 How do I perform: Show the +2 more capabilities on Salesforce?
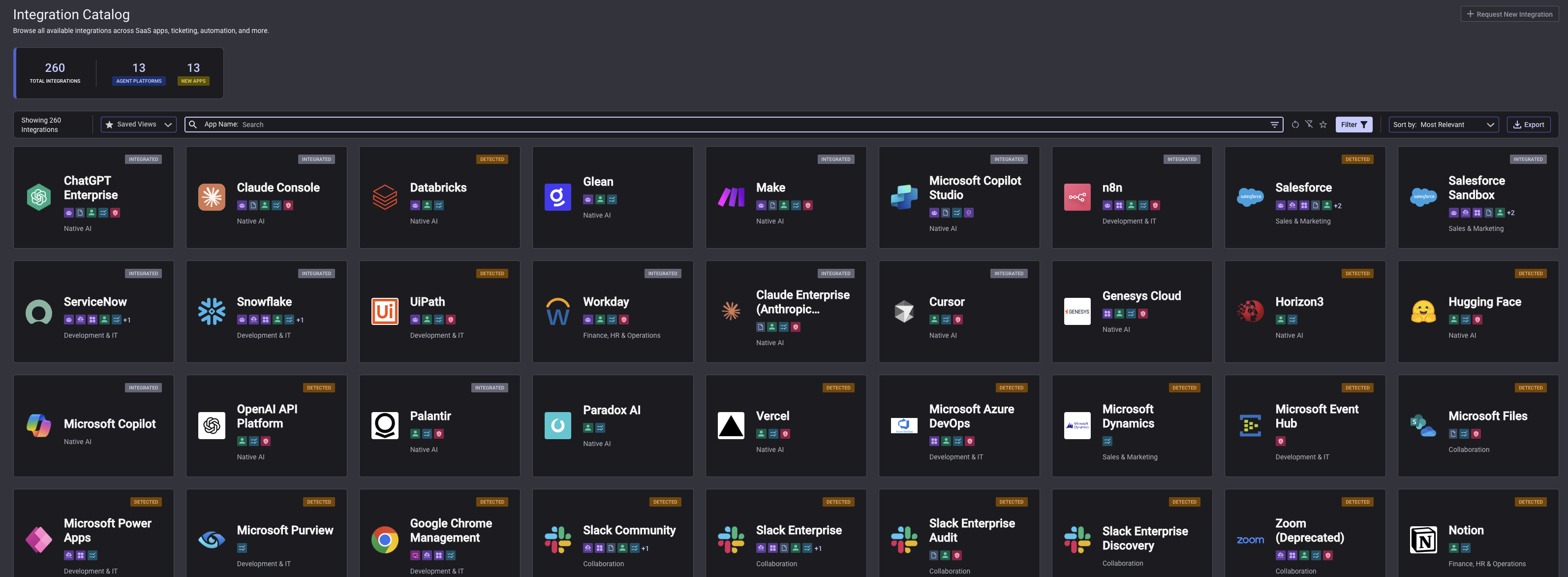(x=1337, y=206)
